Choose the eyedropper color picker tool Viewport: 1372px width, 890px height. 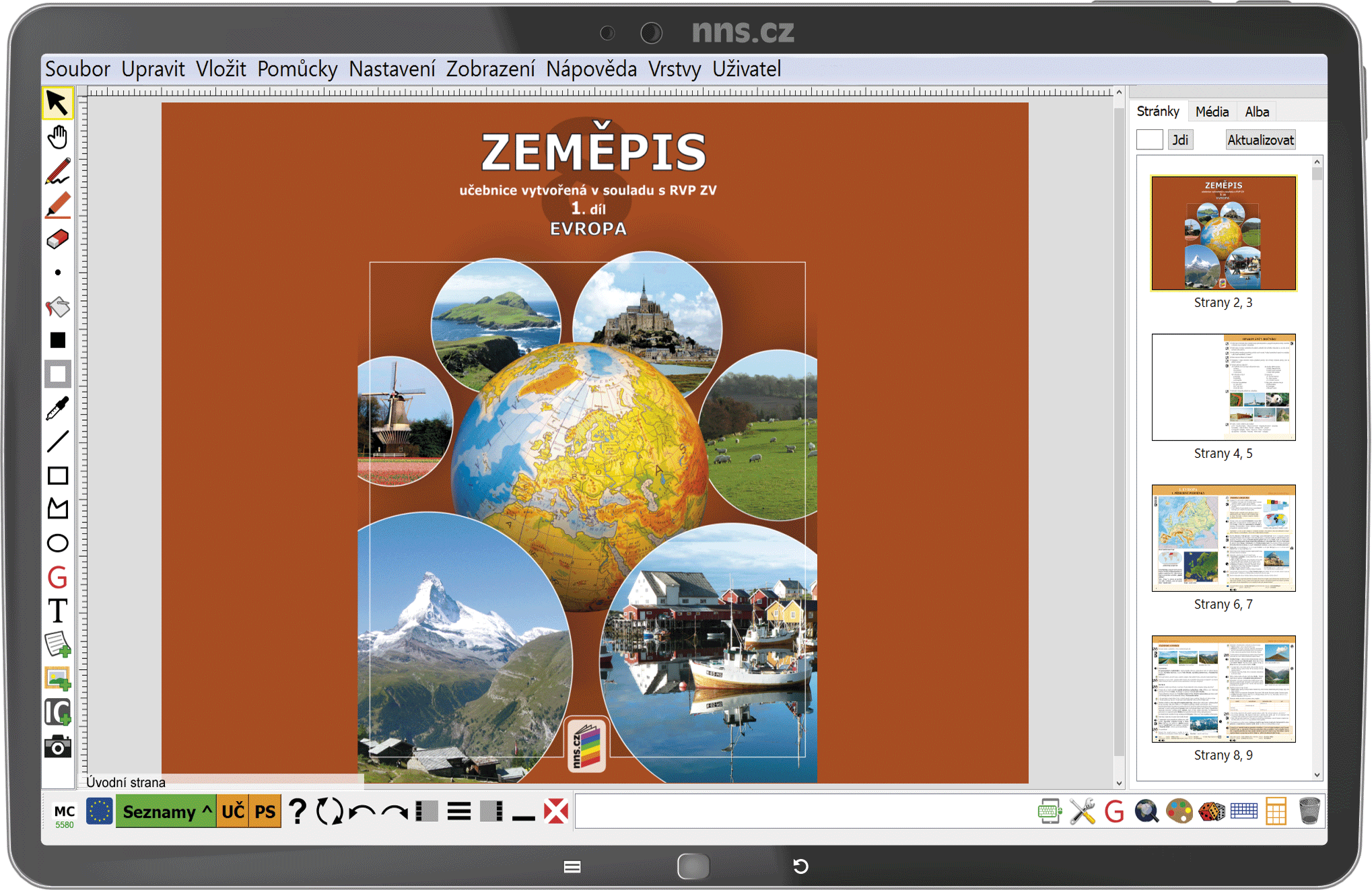(58, 408)
